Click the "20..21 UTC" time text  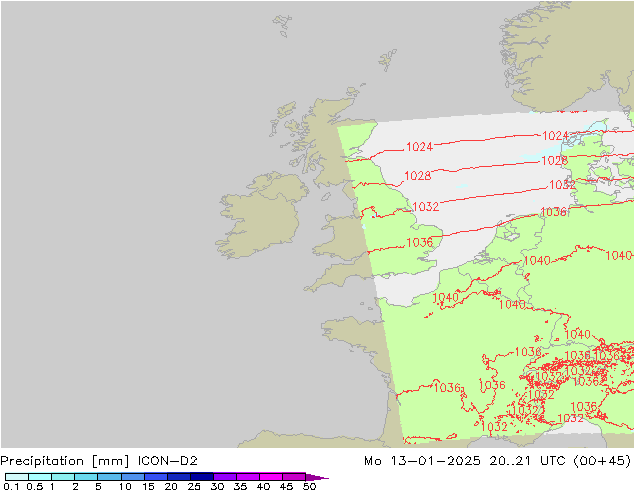point(527,460)
